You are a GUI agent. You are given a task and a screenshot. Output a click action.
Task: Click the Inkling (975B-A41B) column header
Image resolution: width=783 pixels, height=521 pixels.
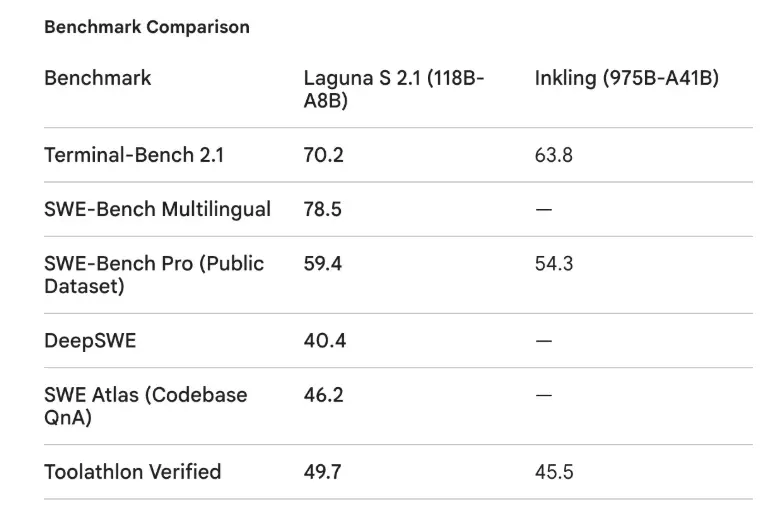pos(627,78)
